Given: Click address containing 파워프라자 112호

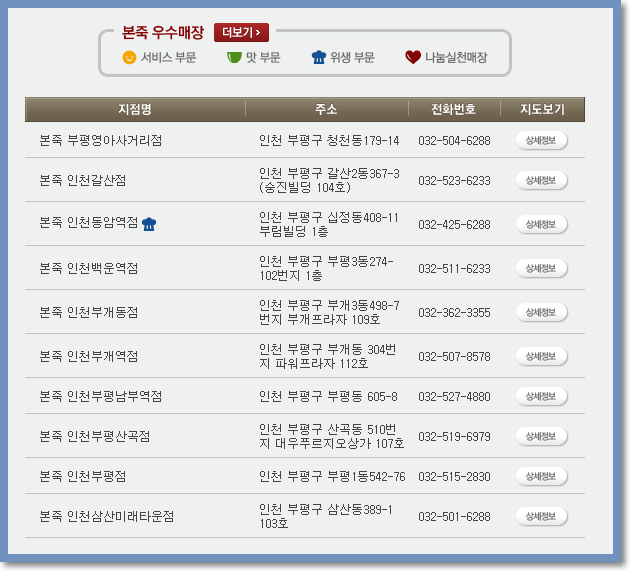Looking at the screenshot, I should (327, 356).
